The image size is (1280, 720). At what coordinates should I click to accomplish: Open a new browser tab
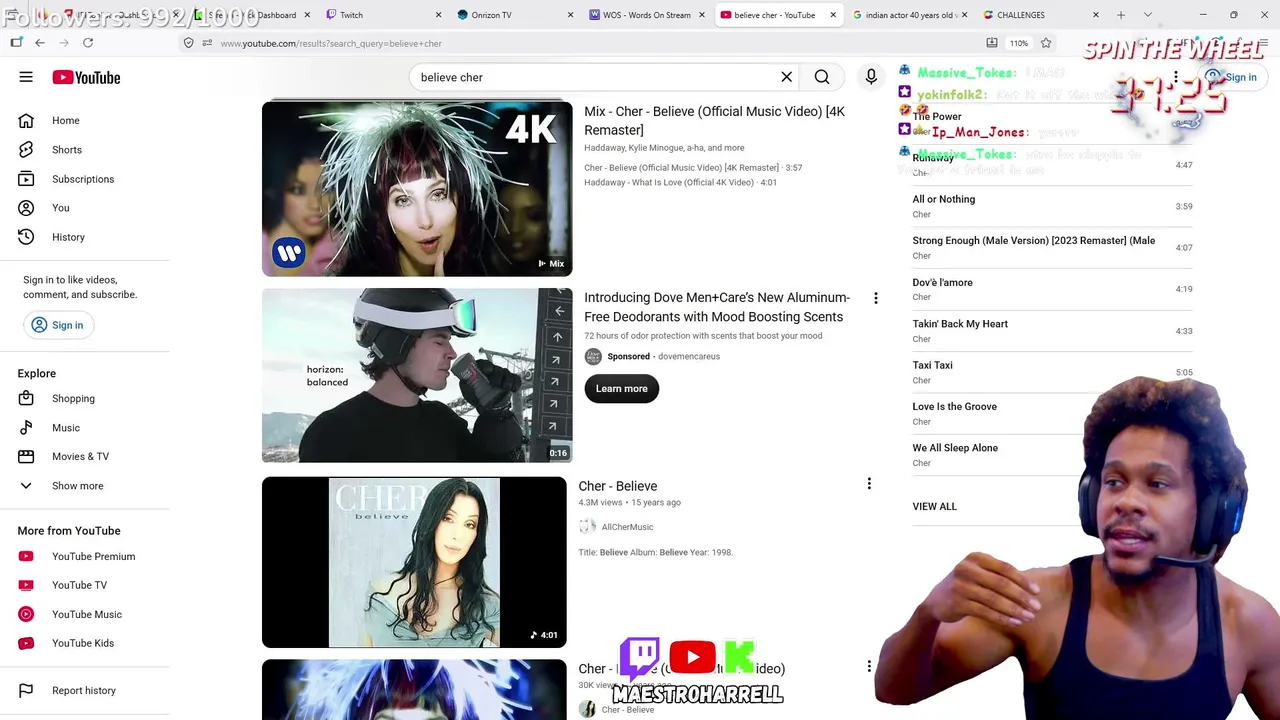1121,15
